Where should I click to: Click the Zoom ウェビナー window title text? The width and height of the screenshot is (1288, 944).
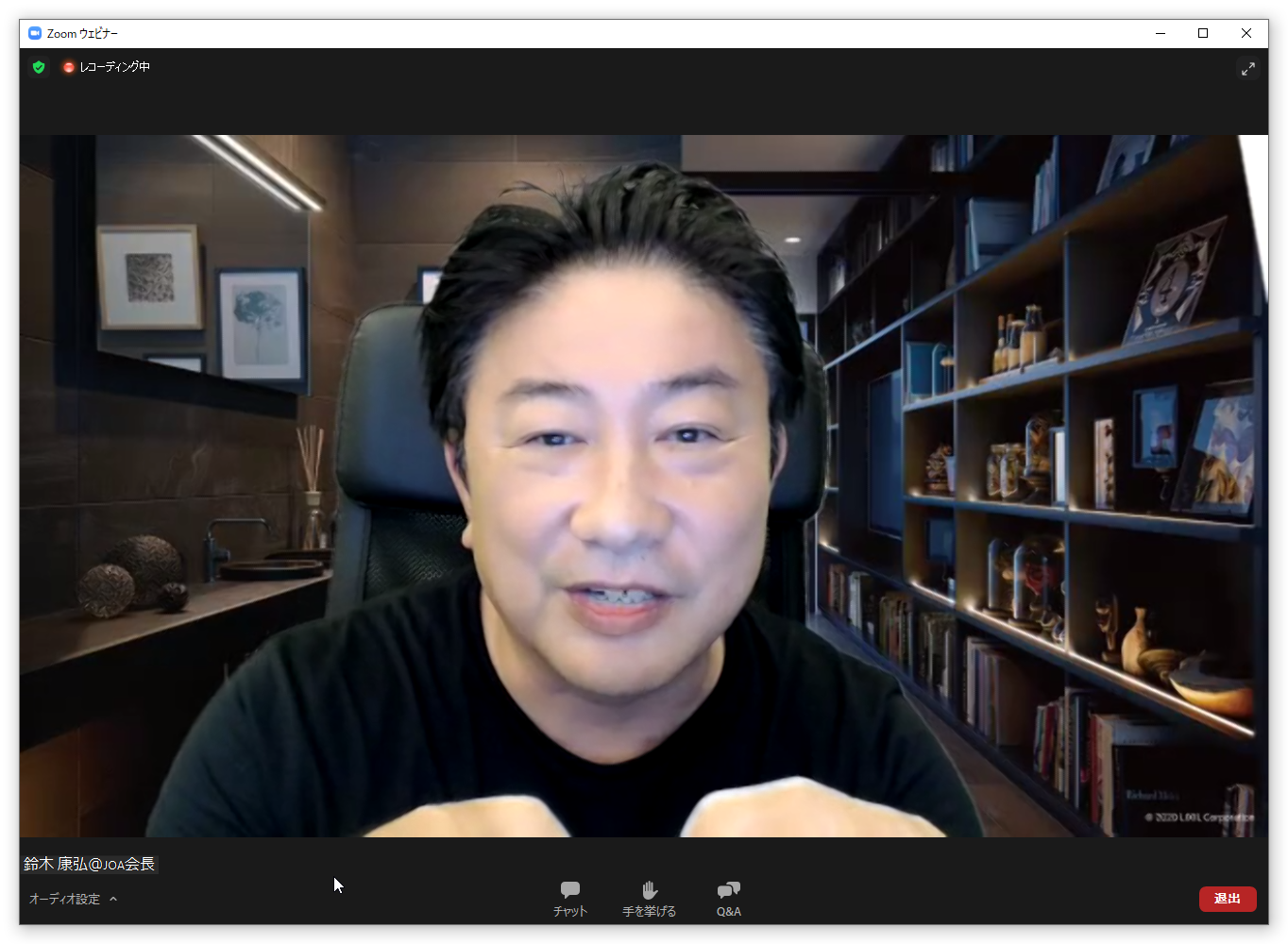(82, 33)
